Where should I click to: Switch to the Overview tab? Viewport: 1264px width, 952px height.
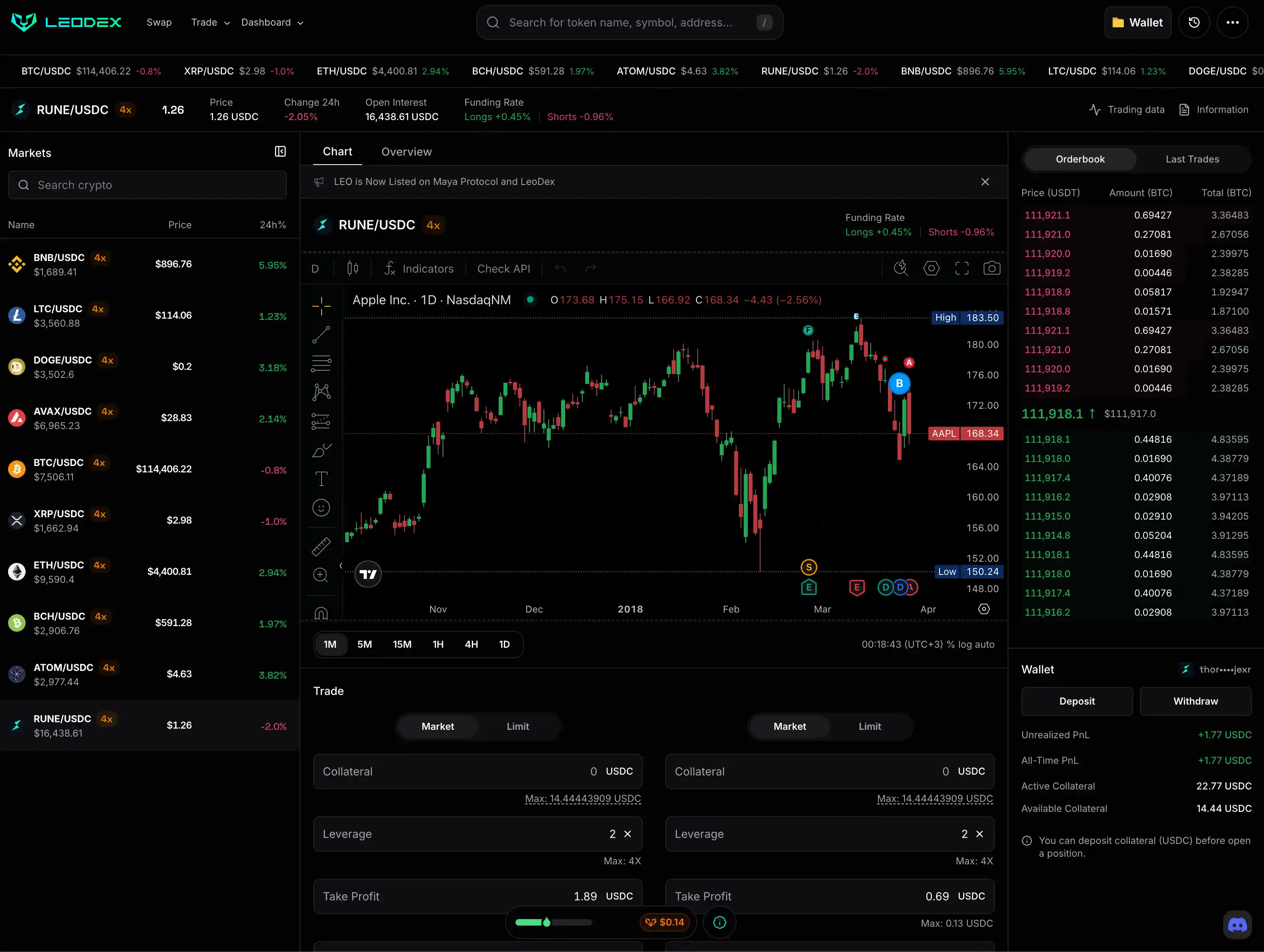pos(406,151)
